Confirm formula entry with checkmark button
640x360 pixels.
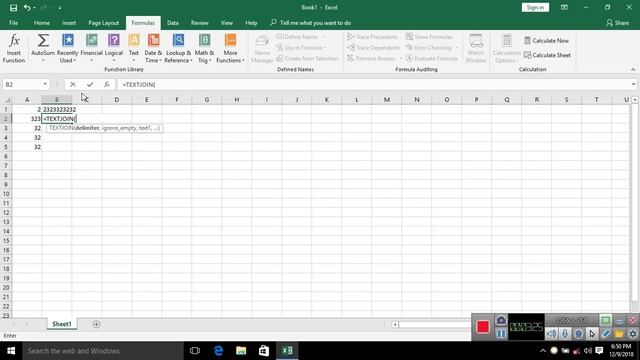pos(90,84)
